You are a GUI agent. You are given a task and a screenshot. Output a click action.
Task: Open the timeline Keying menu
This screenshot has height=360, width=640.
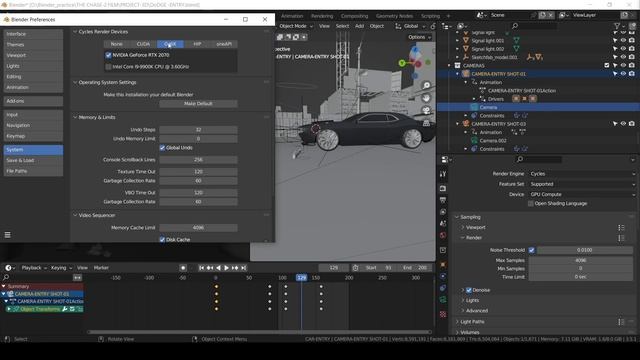pyautogui.click(x=61, y=268)
